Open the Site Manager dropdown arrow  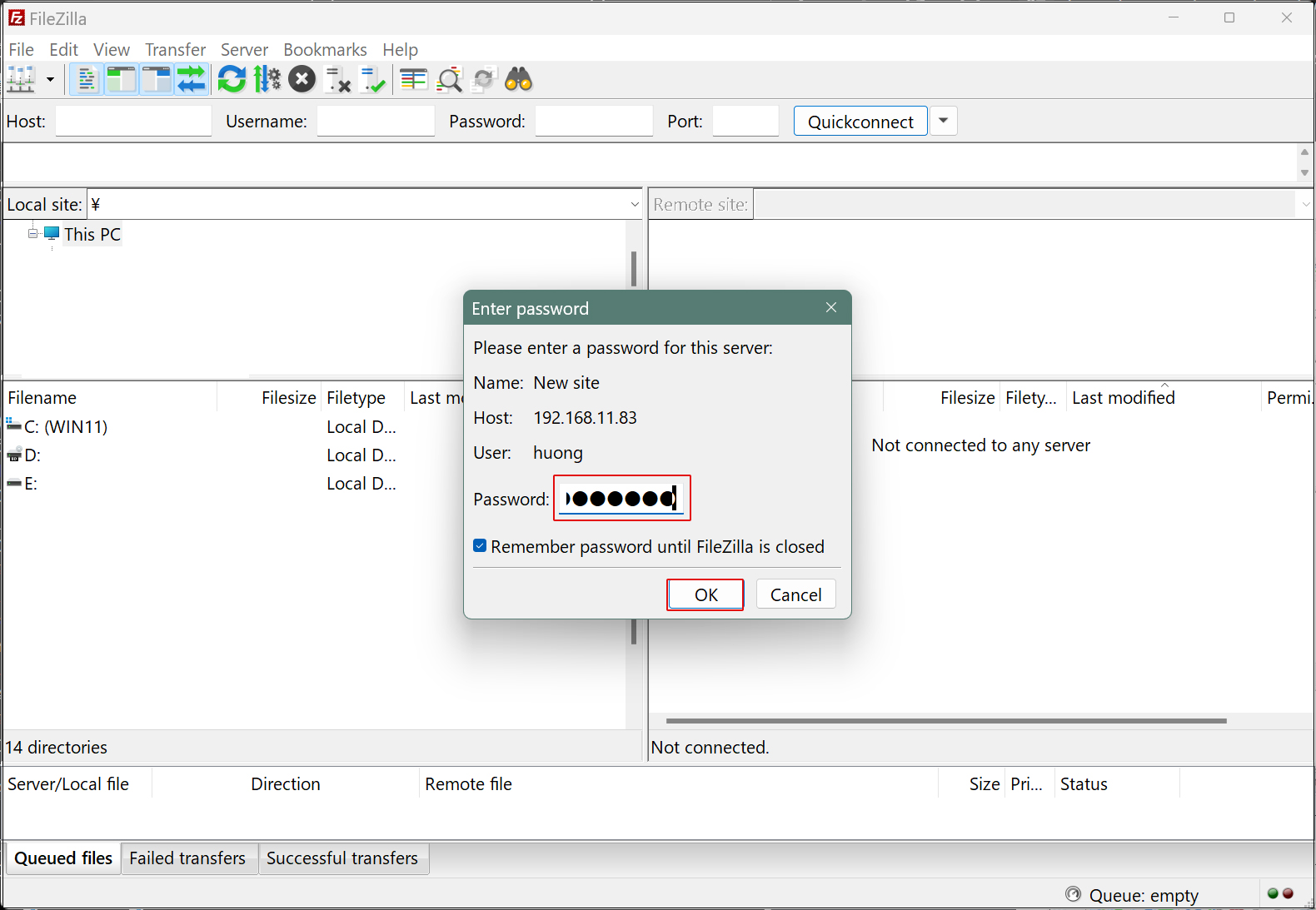click(x=50, y=80)
